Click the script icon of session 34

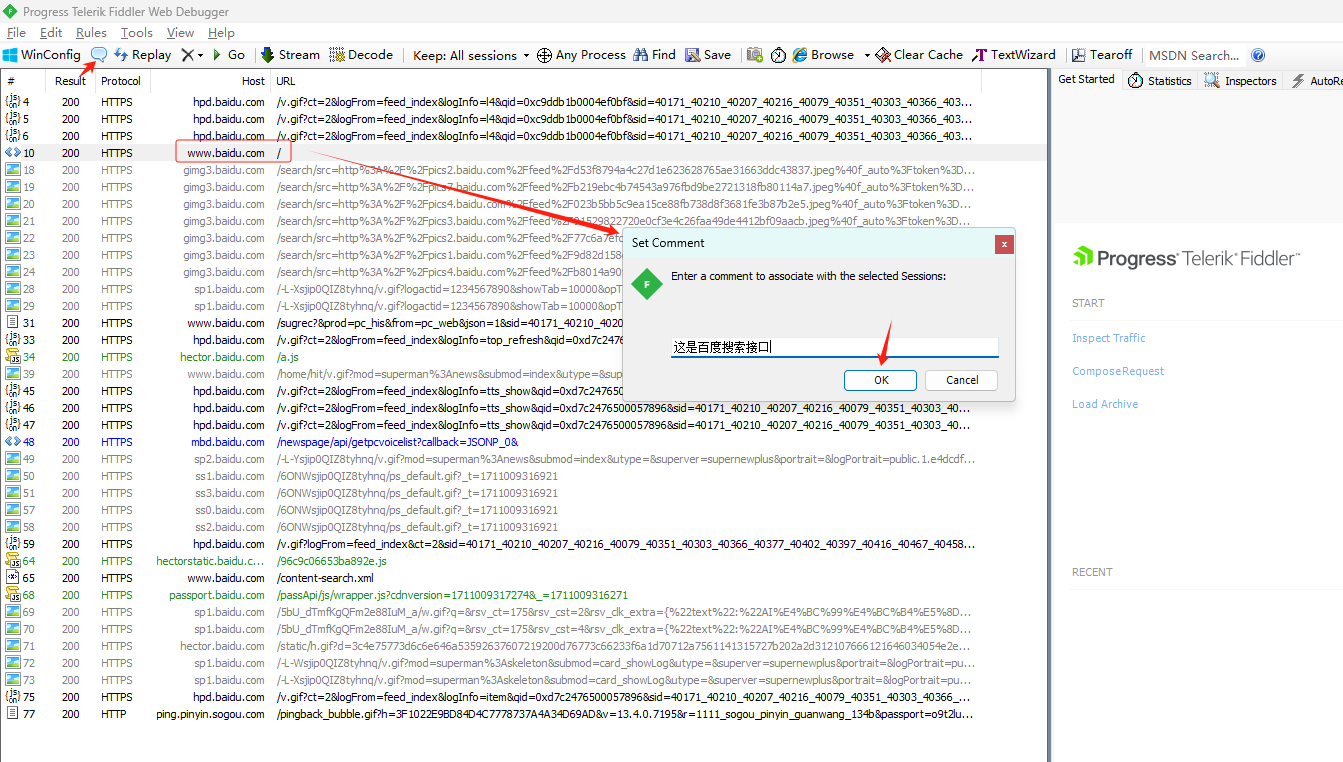coord(13,357)
